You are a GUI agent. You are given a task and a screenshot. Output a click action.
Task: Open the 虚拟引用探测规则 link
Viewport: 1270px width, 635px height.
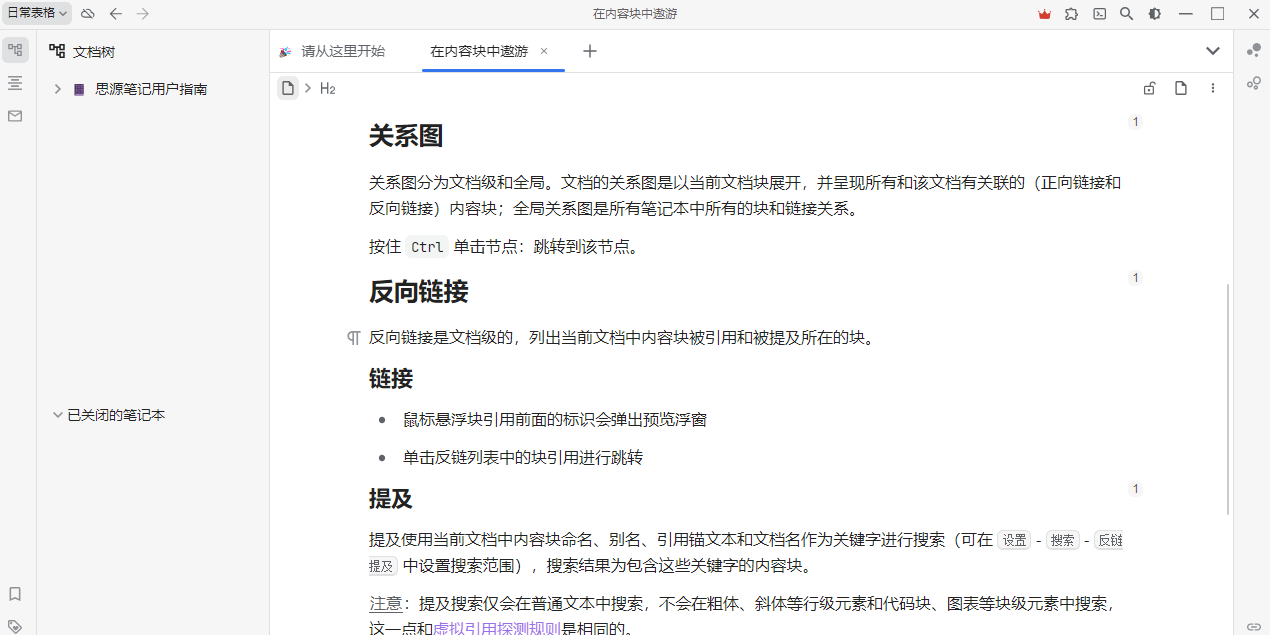[496, 628]
